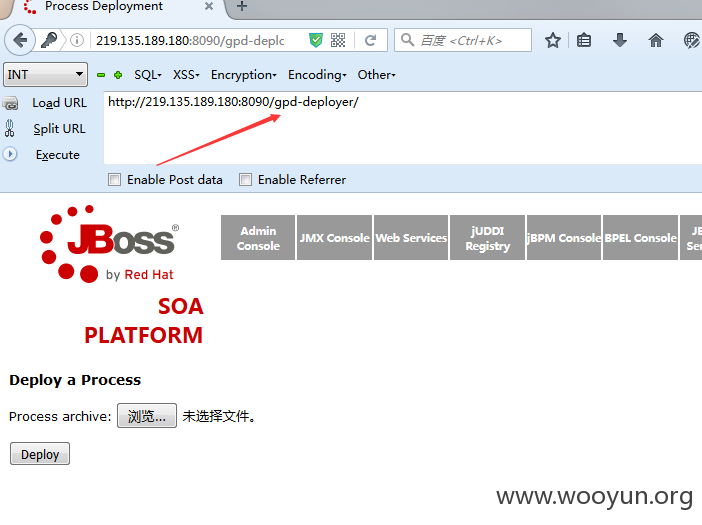Open the jBPM Console tab
702x525 pixels.
564,238
